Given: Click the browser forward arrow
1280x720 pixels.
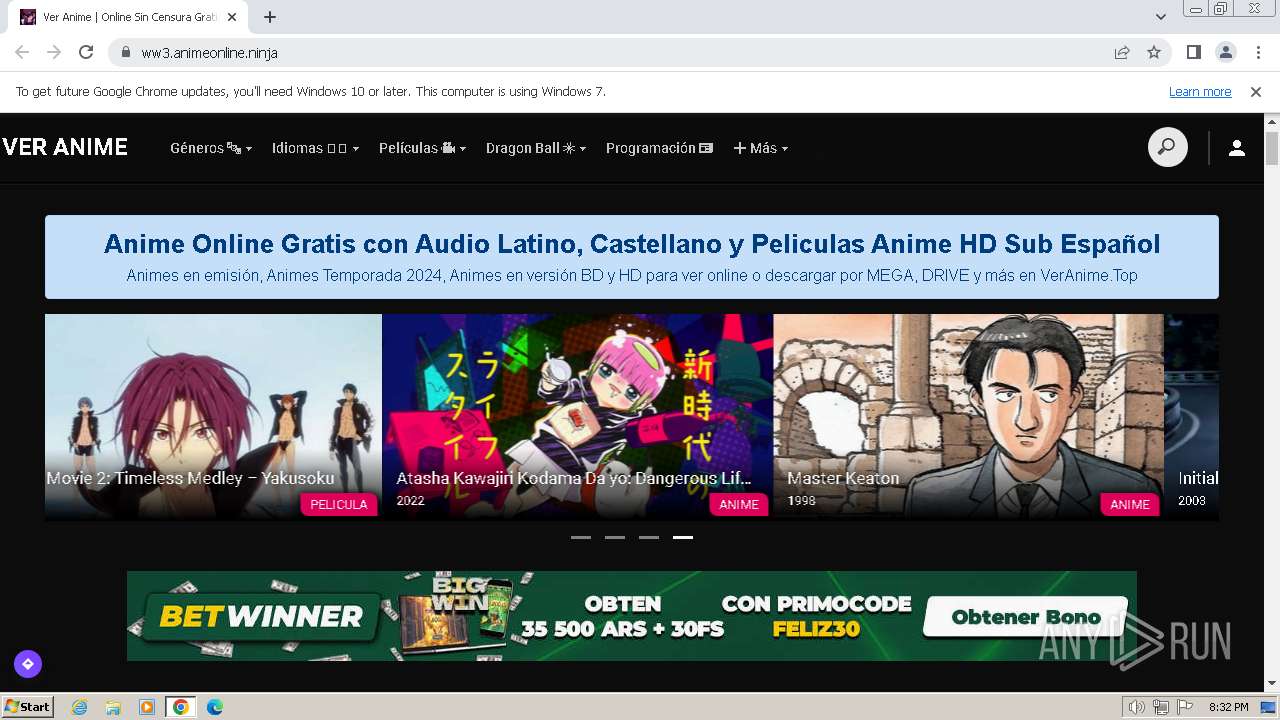Looking at the screenshot, I should point(54,52).
